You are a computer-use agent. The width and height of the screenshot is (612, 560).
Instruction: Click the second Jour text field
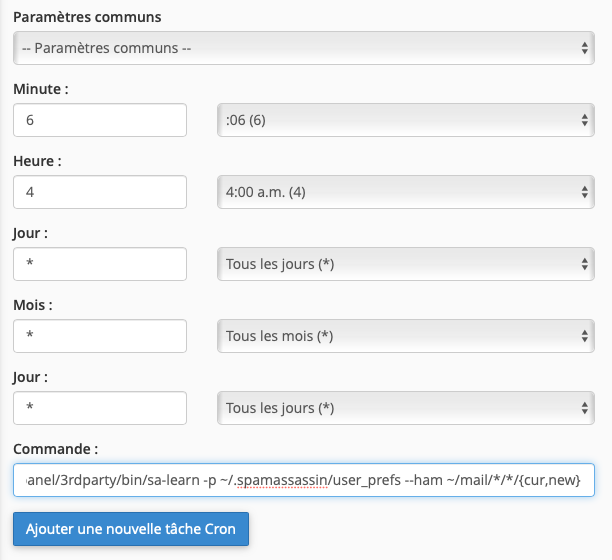point(100,408)
